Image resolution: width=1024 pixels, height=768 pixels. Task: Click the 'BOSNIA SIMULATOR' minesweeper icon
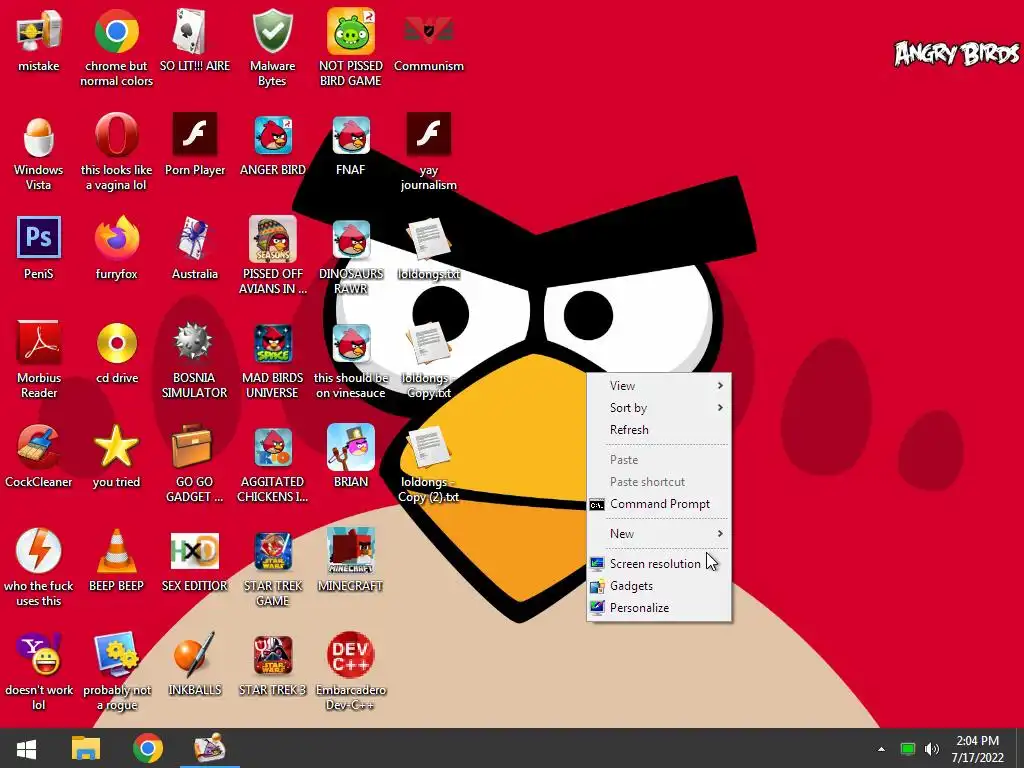194,342
